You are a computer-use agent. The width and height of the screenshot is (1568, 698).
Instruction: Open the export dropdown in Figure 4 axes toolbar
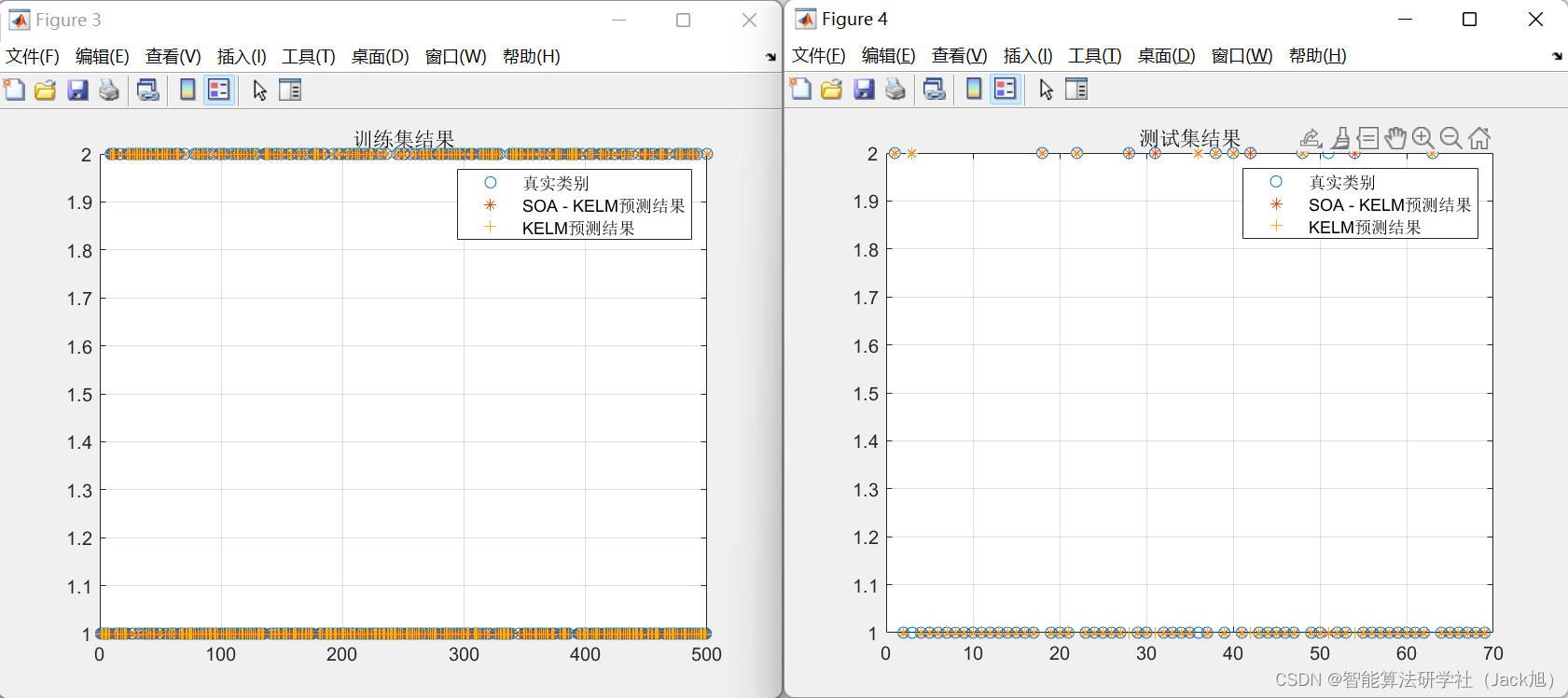1311,138
